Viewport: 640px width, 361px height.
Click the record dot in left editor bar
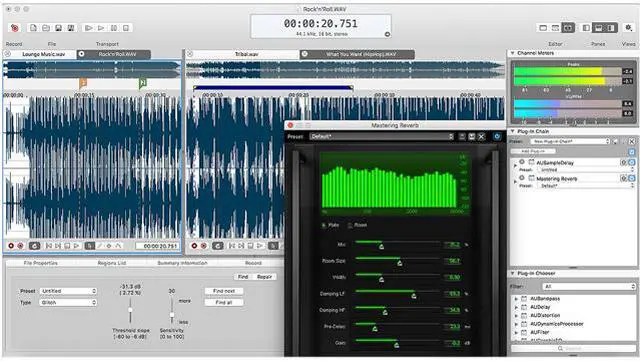[11, 246]
